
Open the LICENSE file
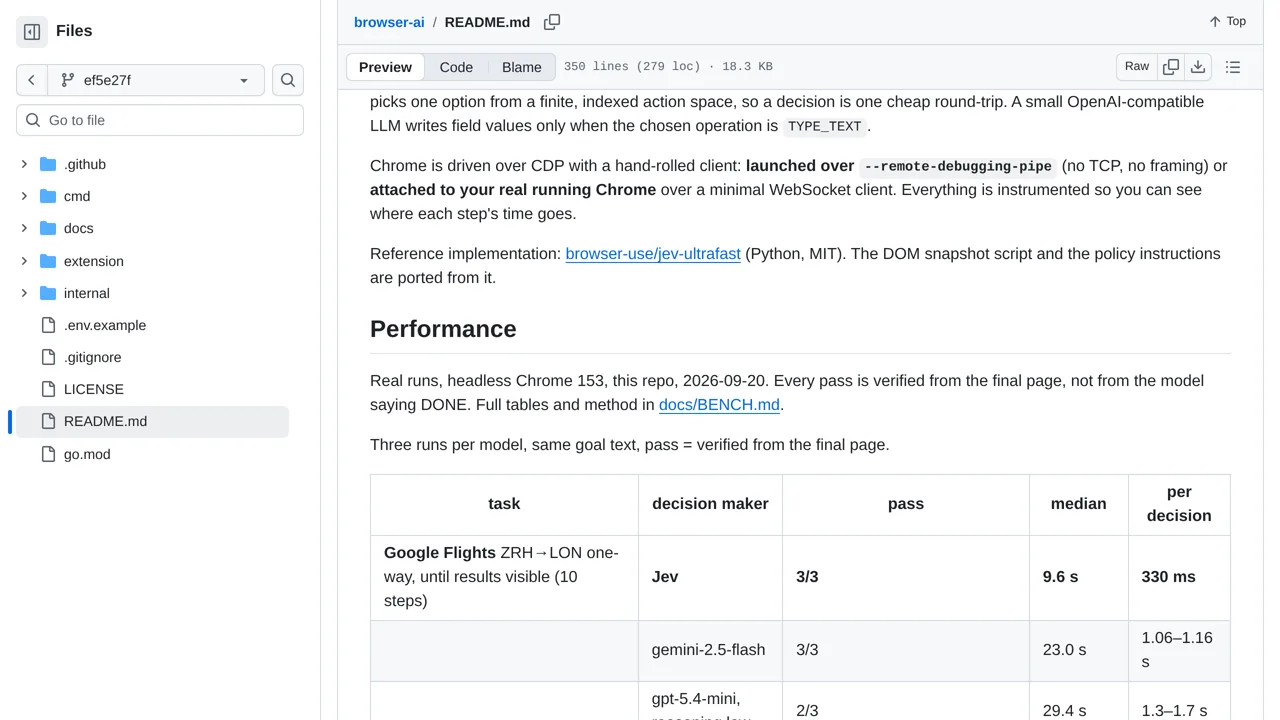[x=94, y=389]
